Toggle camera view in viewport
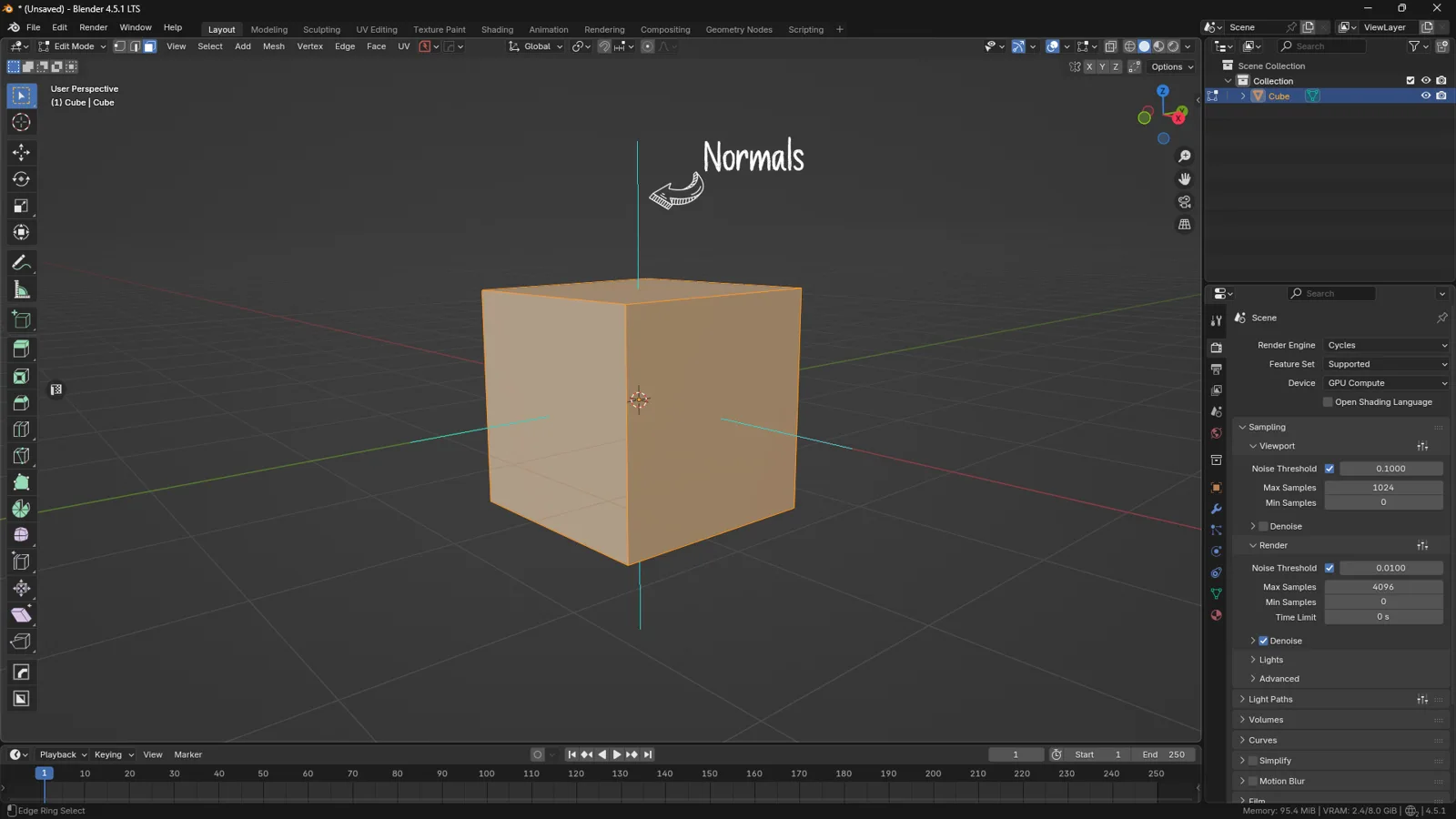The width and height of the screenshot is (1456, 819). coord(1184,202)
